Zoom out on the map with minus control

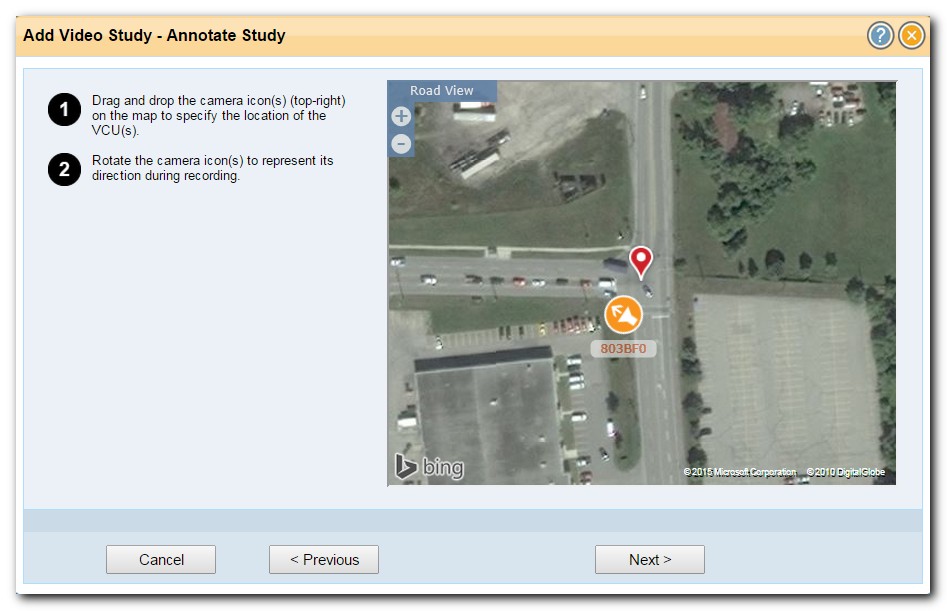400,144
